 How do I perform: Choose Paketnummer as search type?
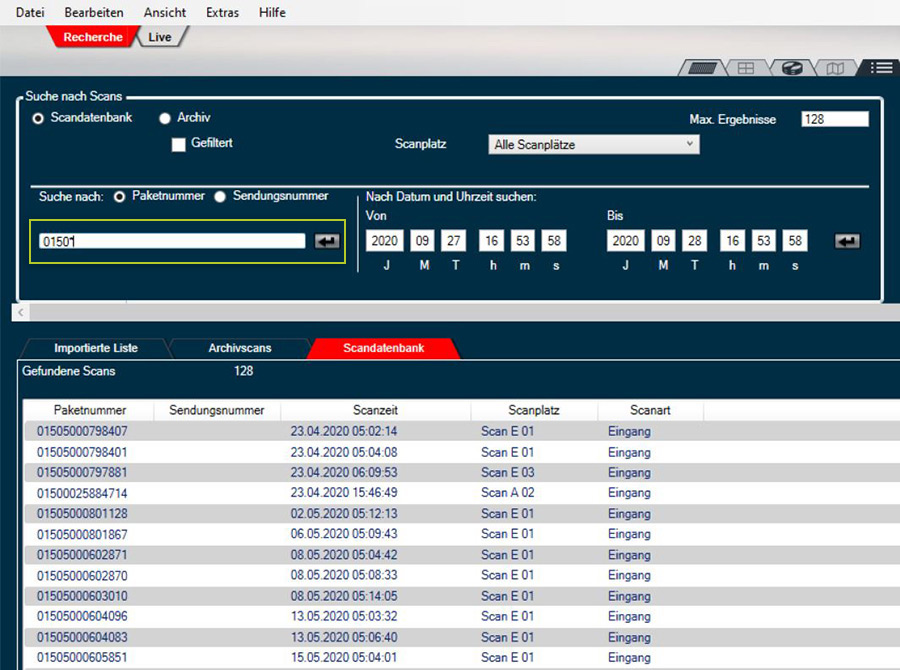coord(119,197)
